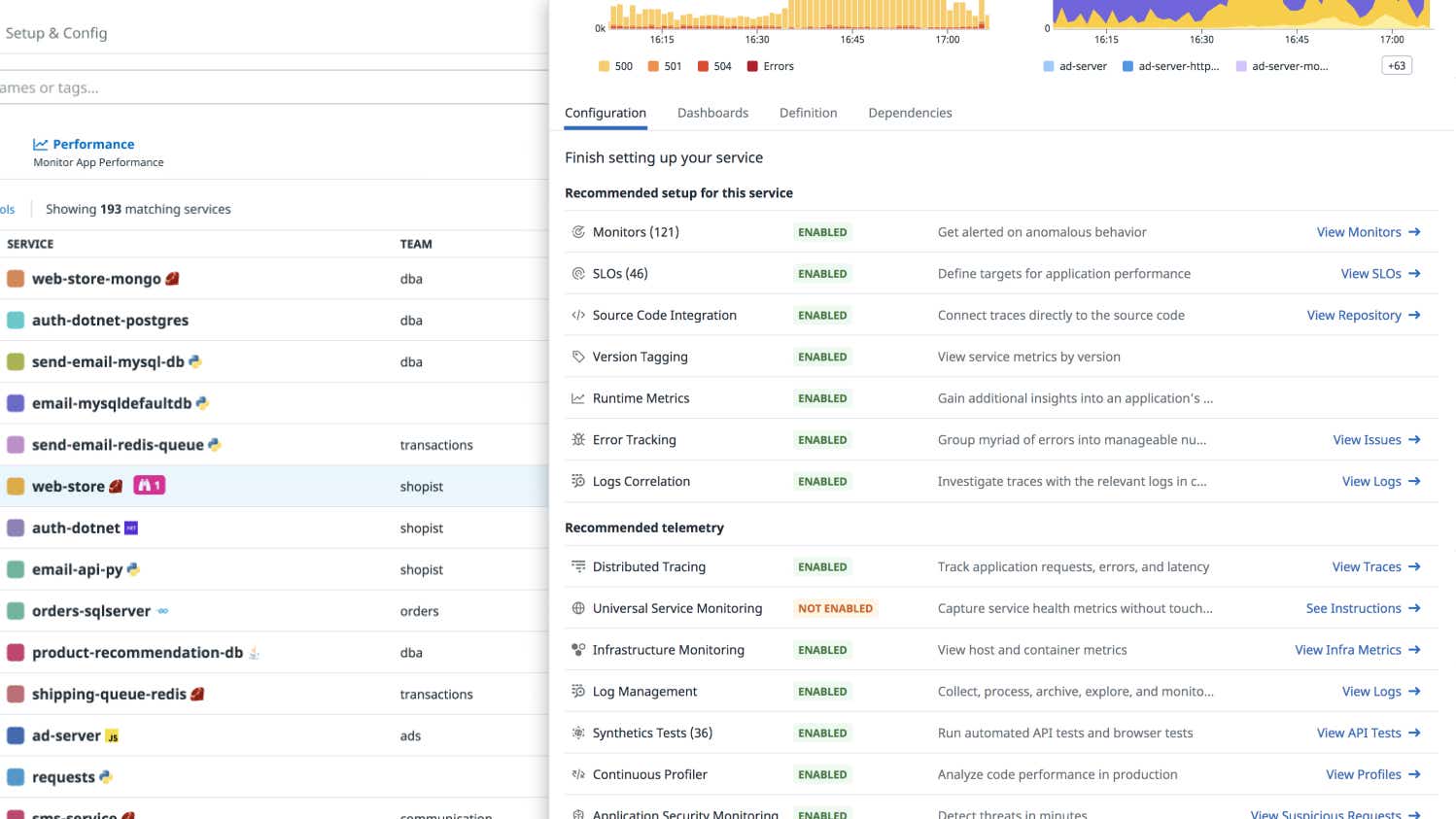This screenshot has width=1456, height=819.
Task: Switch to the Dashboards tab
Action: point(712,113)
